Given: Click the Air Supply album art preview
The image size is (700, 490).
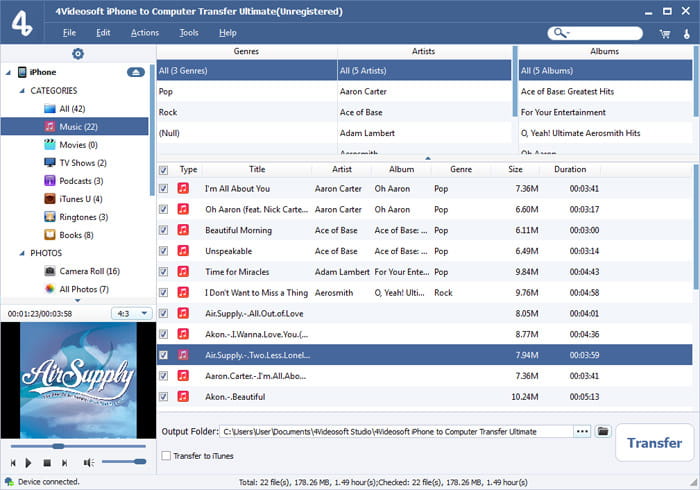Looking at the screenshot, I should (78, 380).
